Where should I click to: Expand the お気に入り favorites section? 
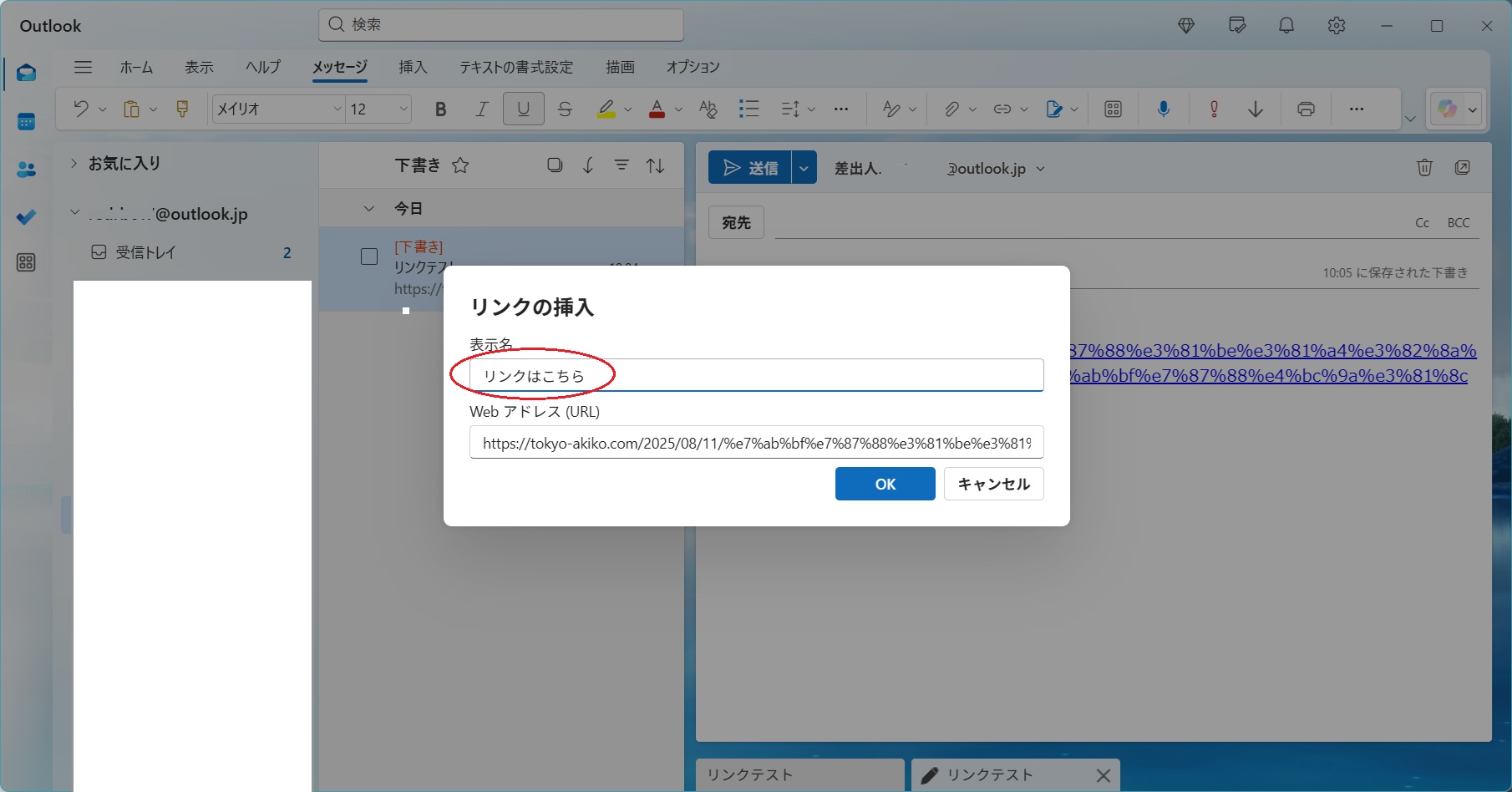74,164
